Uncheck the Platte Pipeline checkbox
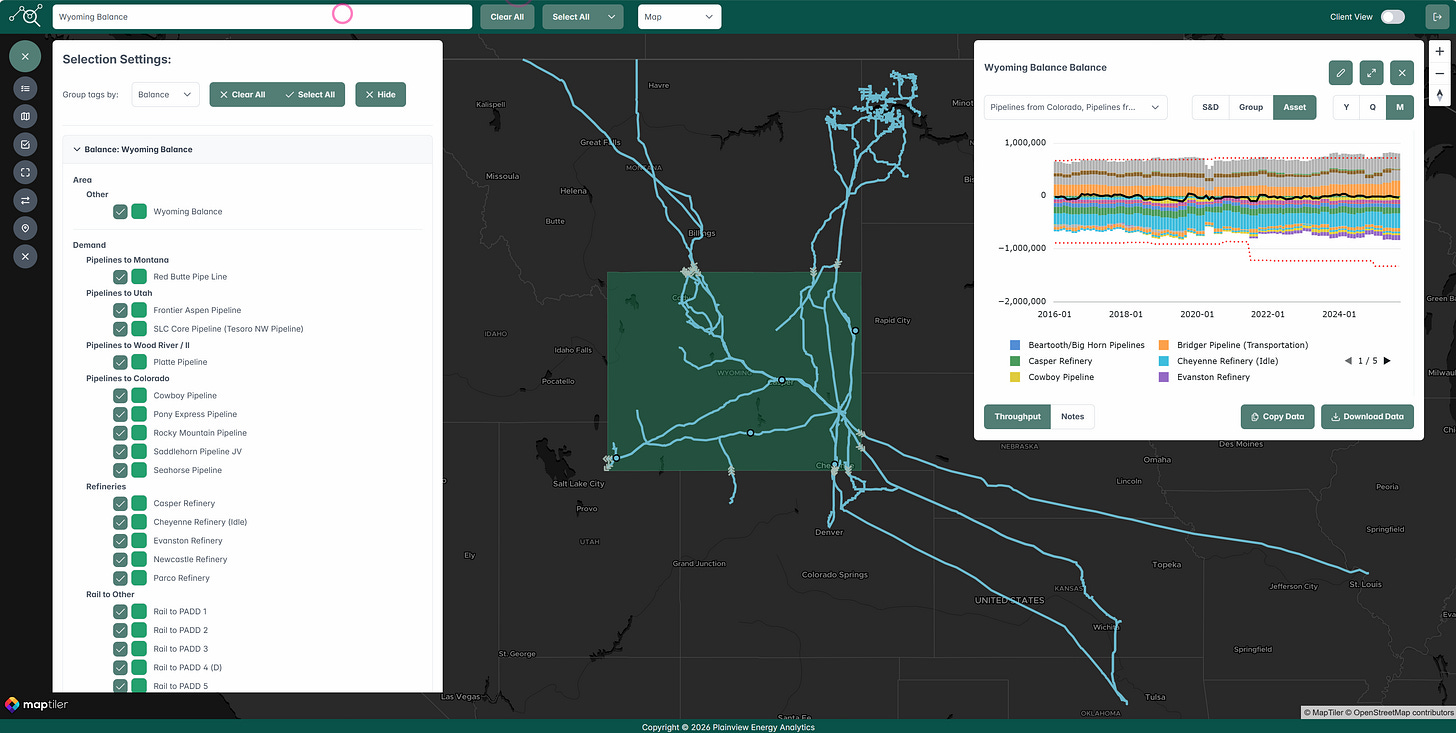The image size is (1456, 733). [120, 362]
